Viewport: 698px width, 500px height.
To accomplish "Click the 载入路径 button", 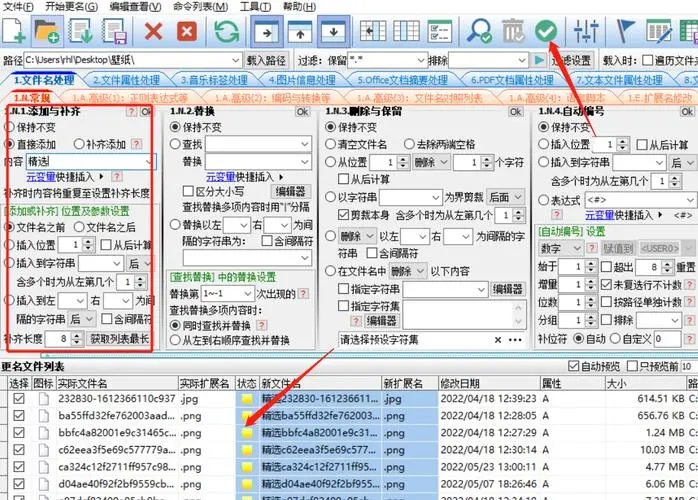I will point(266,60).
